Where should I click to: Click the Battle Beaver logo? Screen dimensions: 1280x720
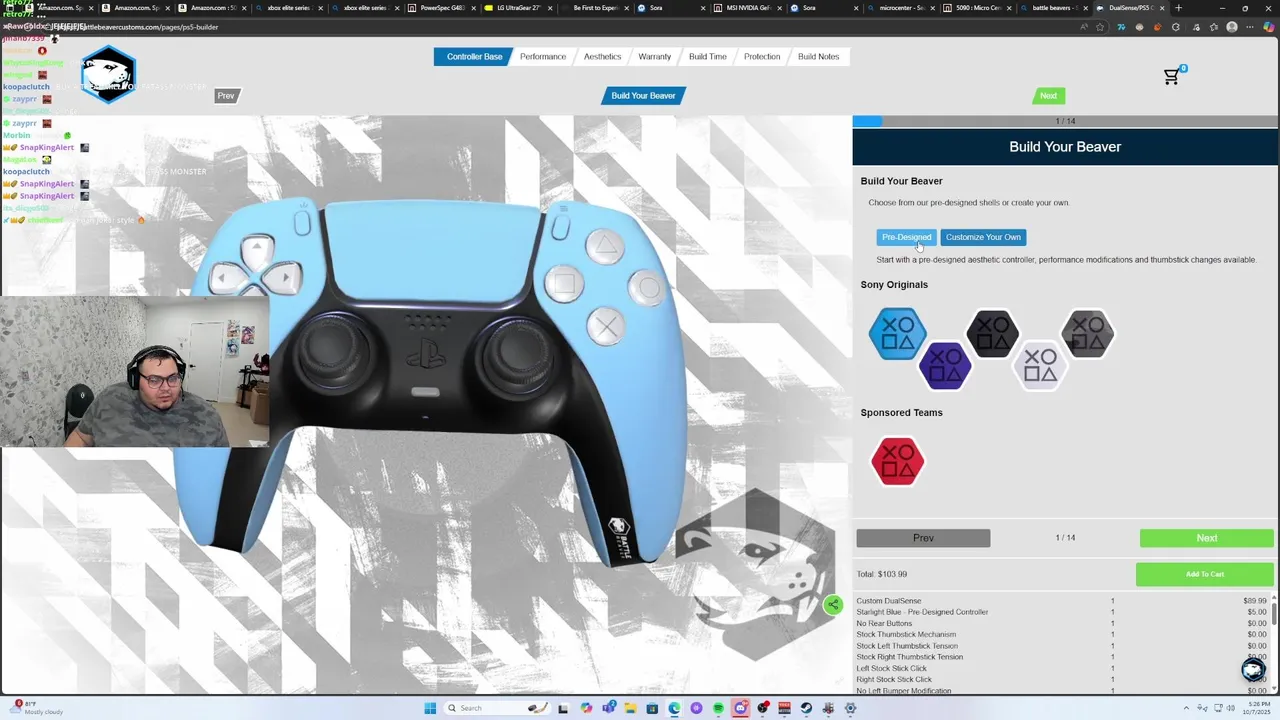[x=108, y=75]
